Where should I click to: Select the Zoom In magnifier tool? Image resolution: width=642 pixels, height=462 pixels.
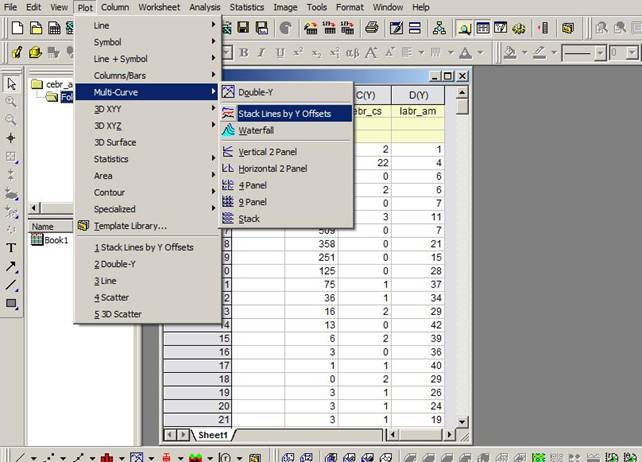[x=11, y=102]
